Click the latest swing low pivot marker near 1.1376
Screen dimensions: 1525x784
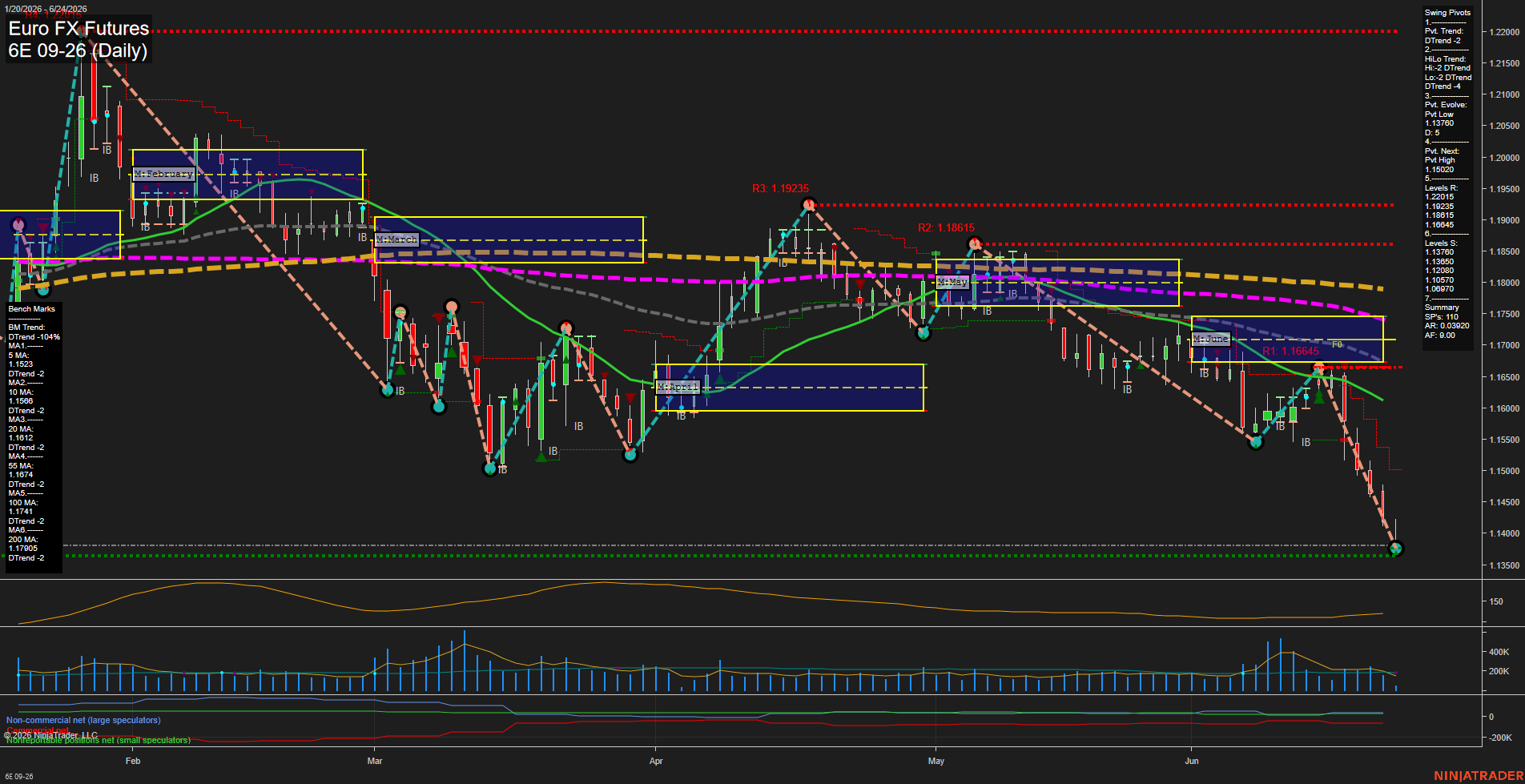(x=1396, y=549)
